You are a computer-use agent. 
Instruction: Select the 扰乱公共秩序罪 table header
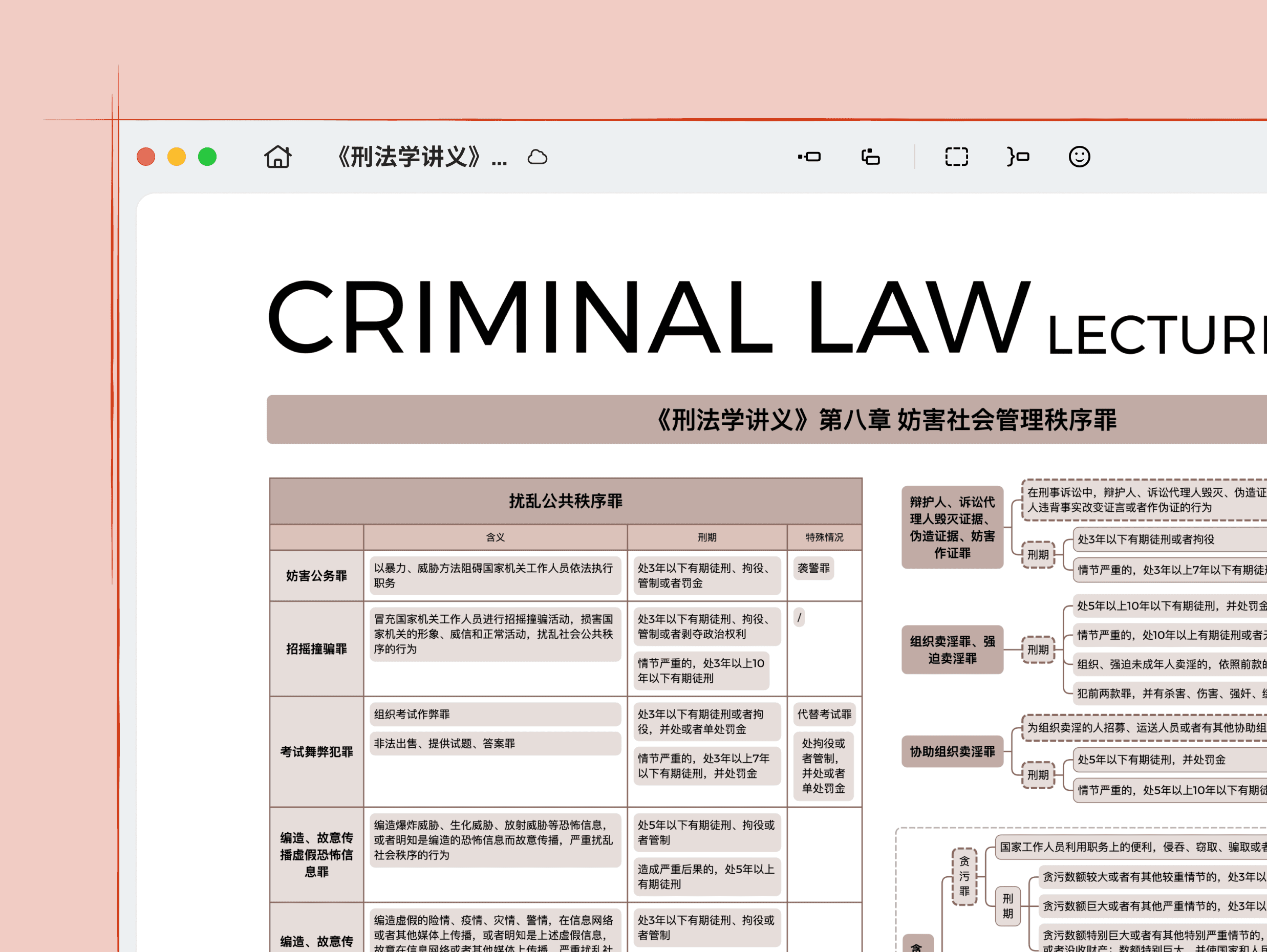point(565,501)
